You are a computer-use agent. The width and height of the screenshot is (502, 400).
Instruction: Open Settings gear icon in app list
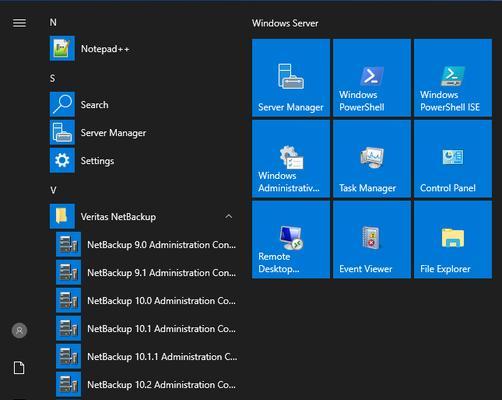(x=62, y=161)
